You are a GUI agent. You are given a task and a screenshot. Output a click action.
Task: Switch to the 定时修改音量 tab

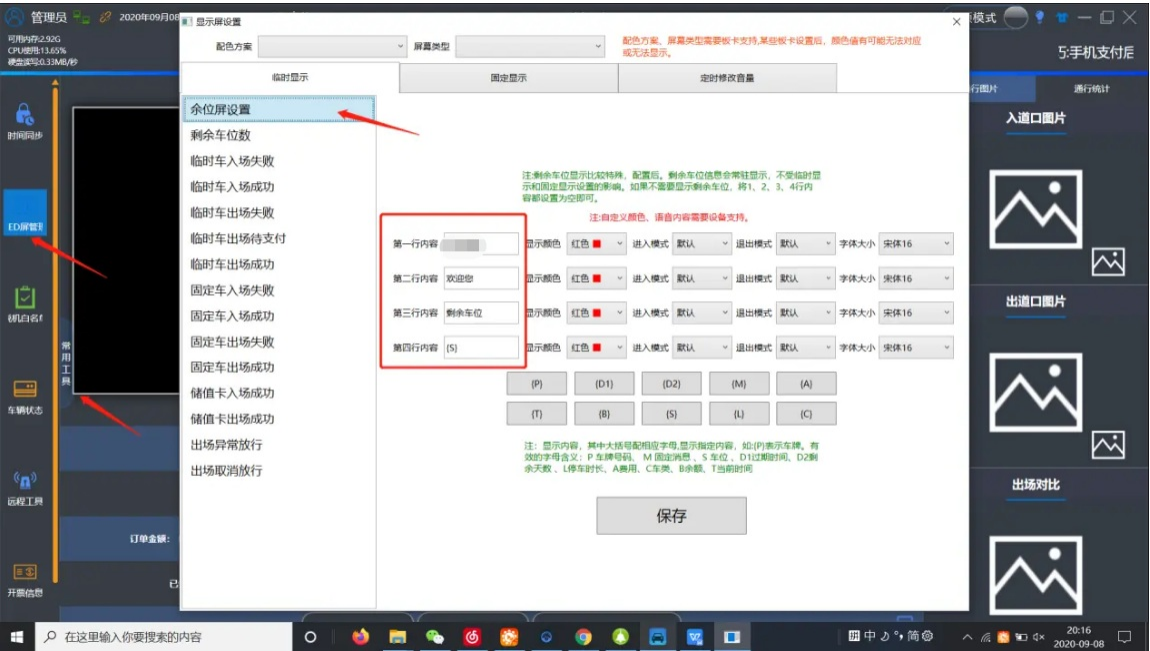coord(727,78)
